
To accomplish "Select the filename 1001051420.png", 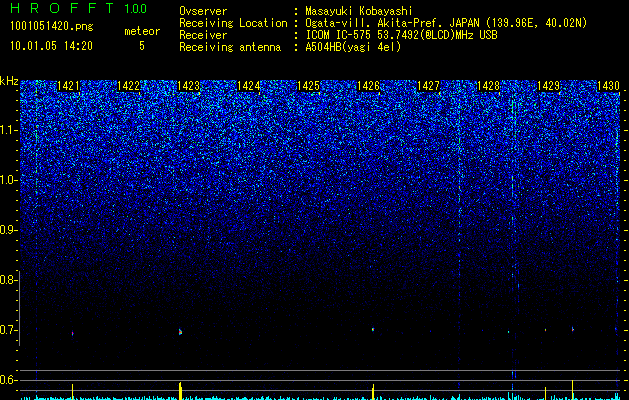I will [52, 26].
